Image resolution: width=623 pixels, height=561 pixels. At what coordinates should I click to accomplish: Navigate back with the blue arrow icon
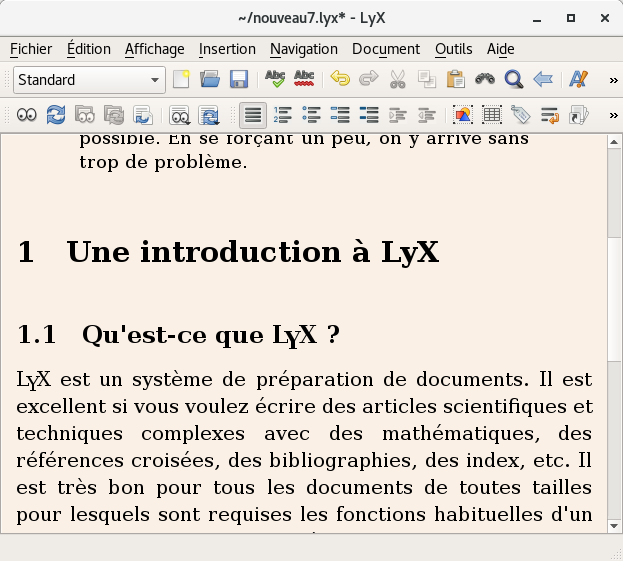[543, 79]
